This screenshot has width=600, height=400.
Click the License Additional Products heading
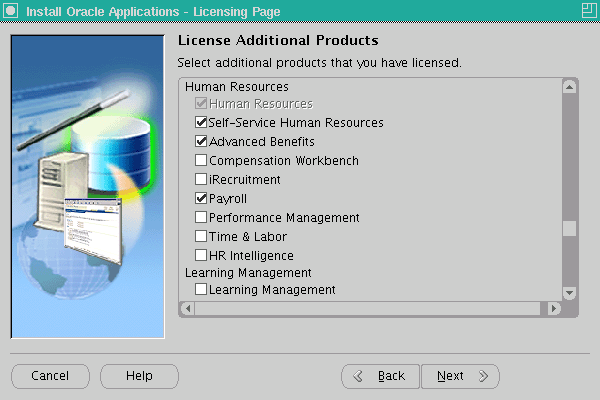click(278, 41)
